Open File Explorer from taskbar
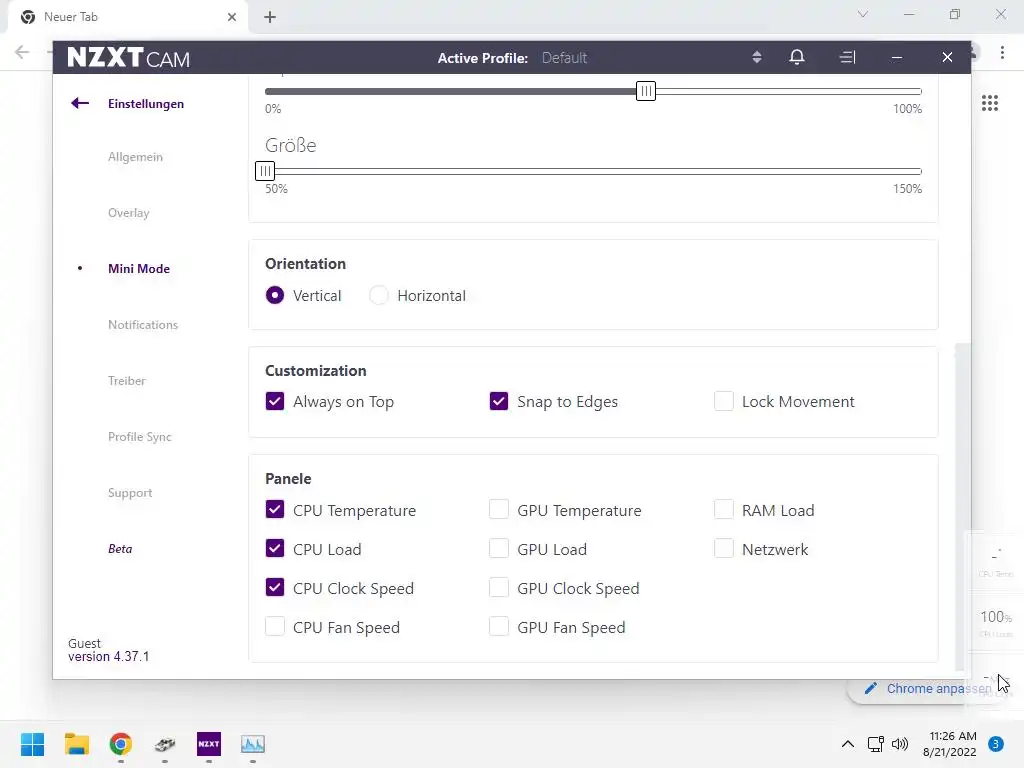Image resolution: width=1024 pixels, height=768 pixels. click(76, 744)
